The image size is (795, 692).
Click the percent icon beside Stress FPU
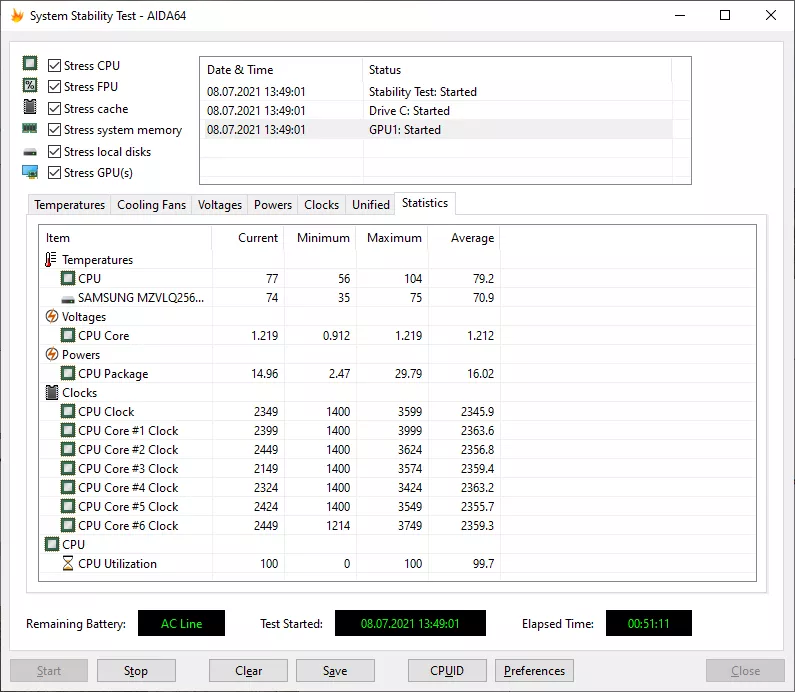(30, 85)
